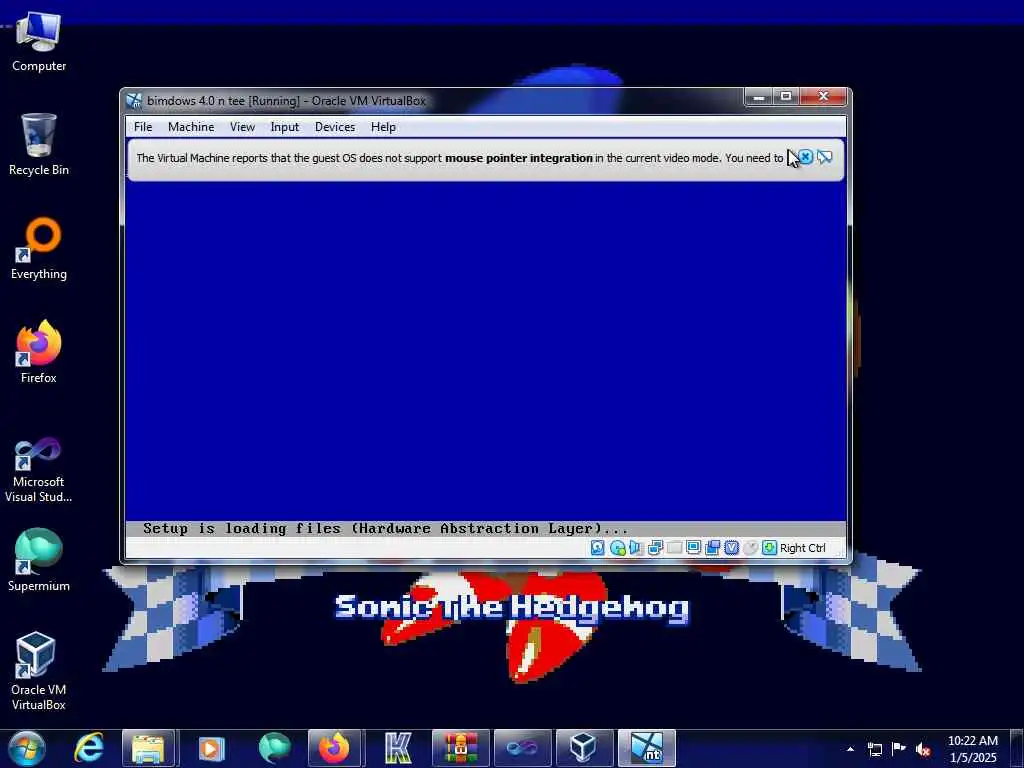1024x768 pixels.
Task: Click the 'bimdows 4.0 n tee [Running]' title text
Action: coord(223,101)
